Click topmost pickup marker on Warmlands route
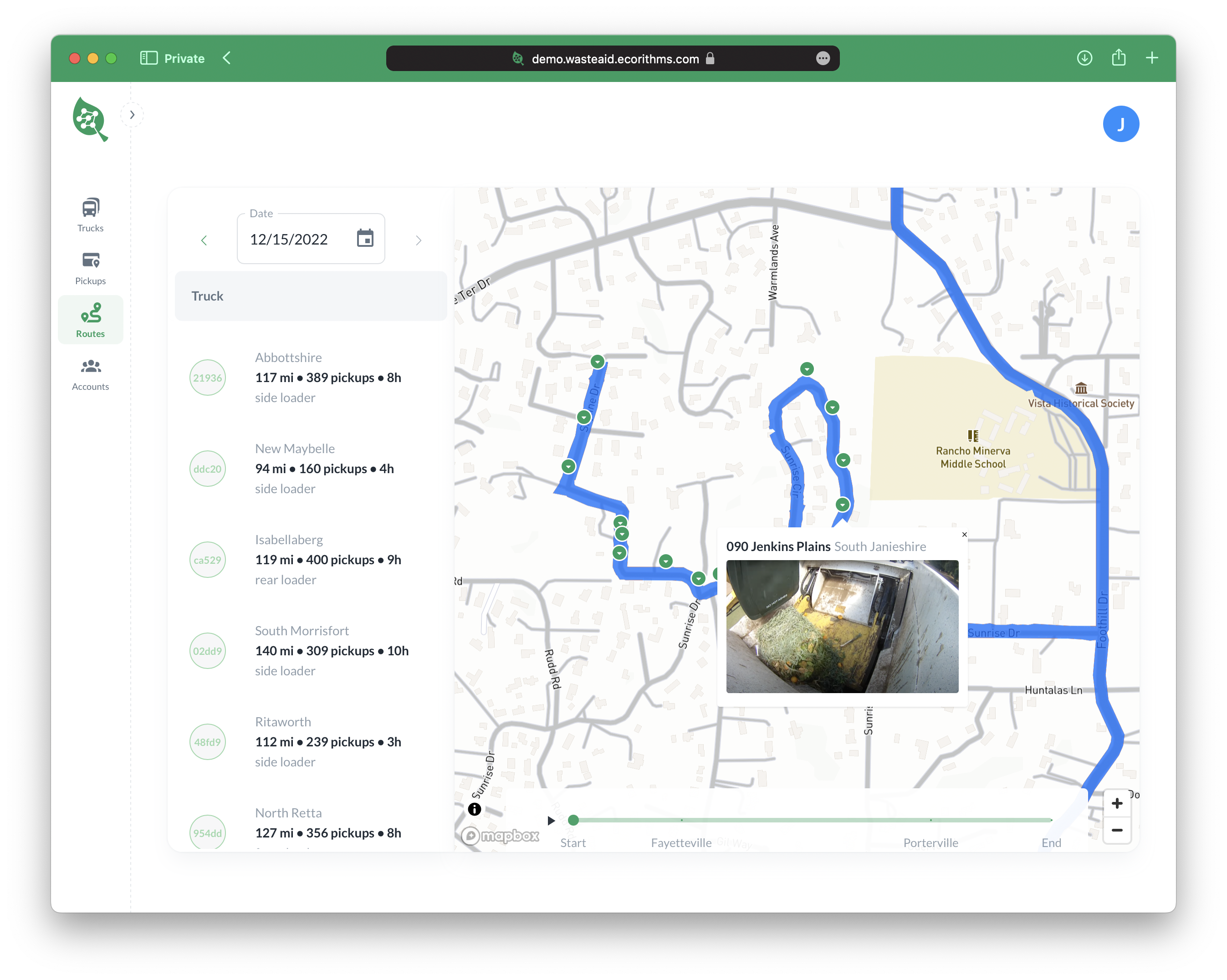 pyautogui.click(x=807, y=369)
